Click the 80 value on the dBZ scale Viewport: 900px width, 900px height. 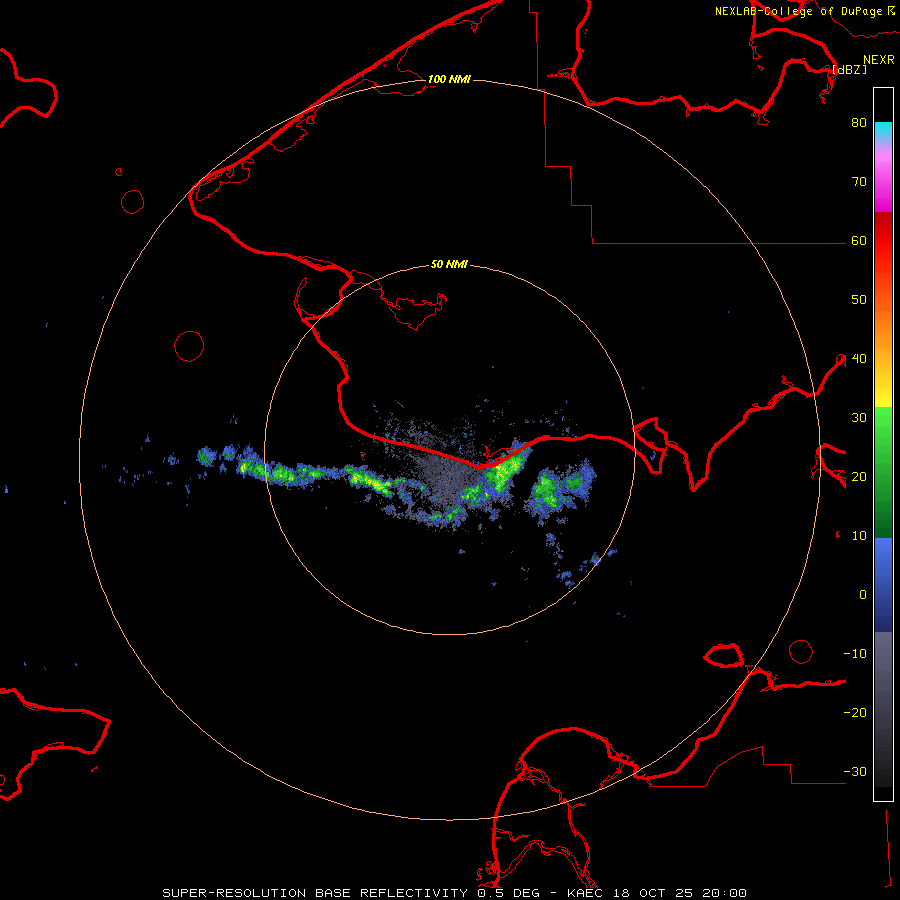(x=859, y=123)
